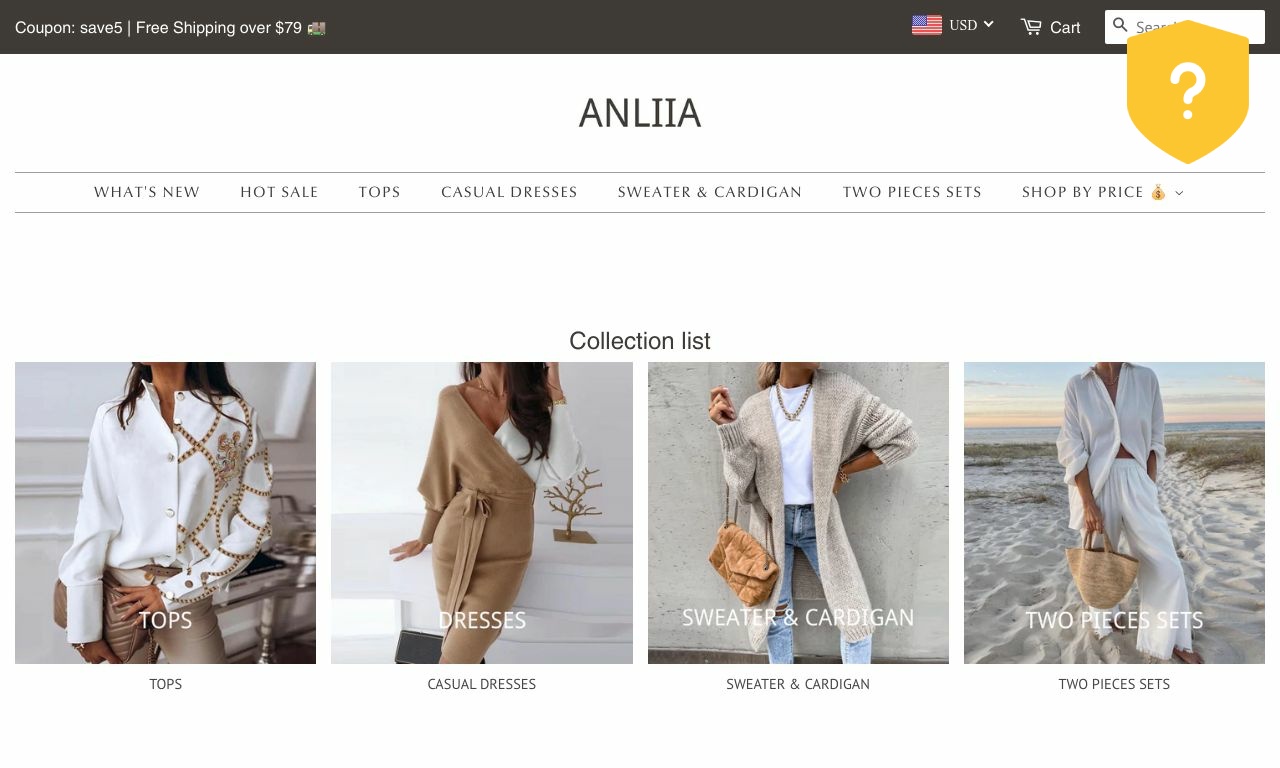Open the Dresses collection image

(x=482, y=513)
